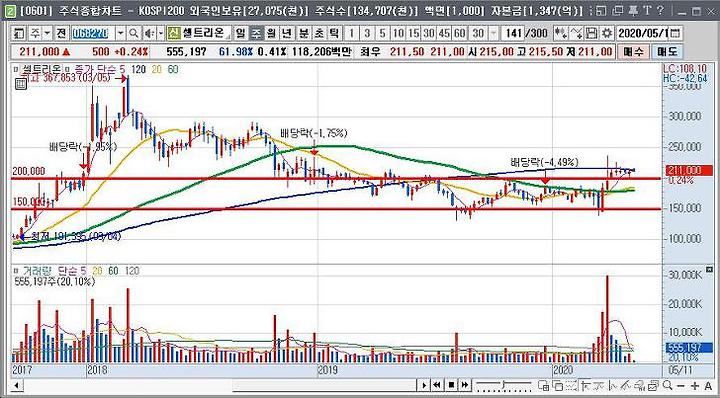Click the candle count field showing 141
This screenshot has width=720, height=398.
pyautogui.click(x=512, y=33)
